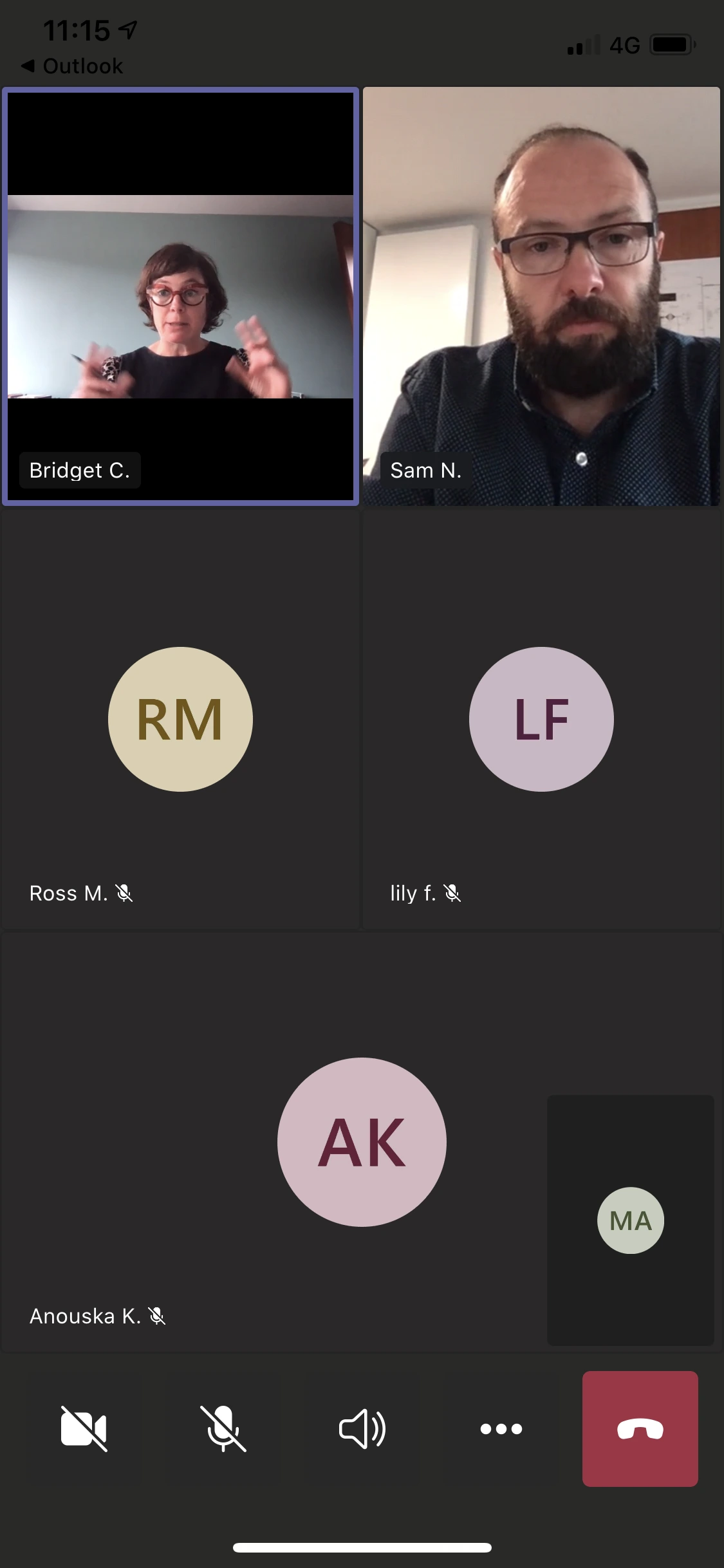Tap muted mic icon beside lily f.
This screenshot has width=724, height=1568.
point(452,893)
